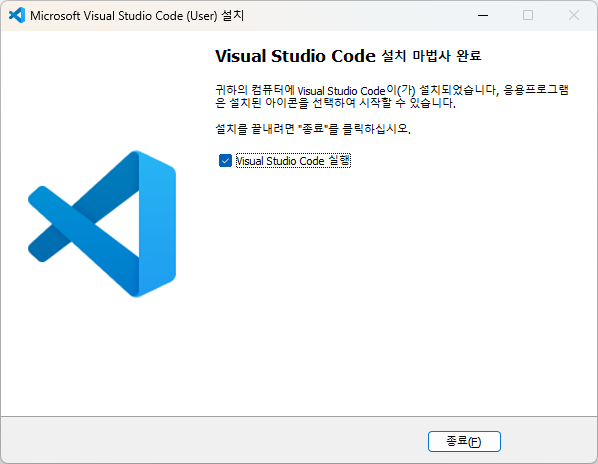Click the greyed-out maximize button
This screenshot has width=598, height=464.
[x=528, y=15]
